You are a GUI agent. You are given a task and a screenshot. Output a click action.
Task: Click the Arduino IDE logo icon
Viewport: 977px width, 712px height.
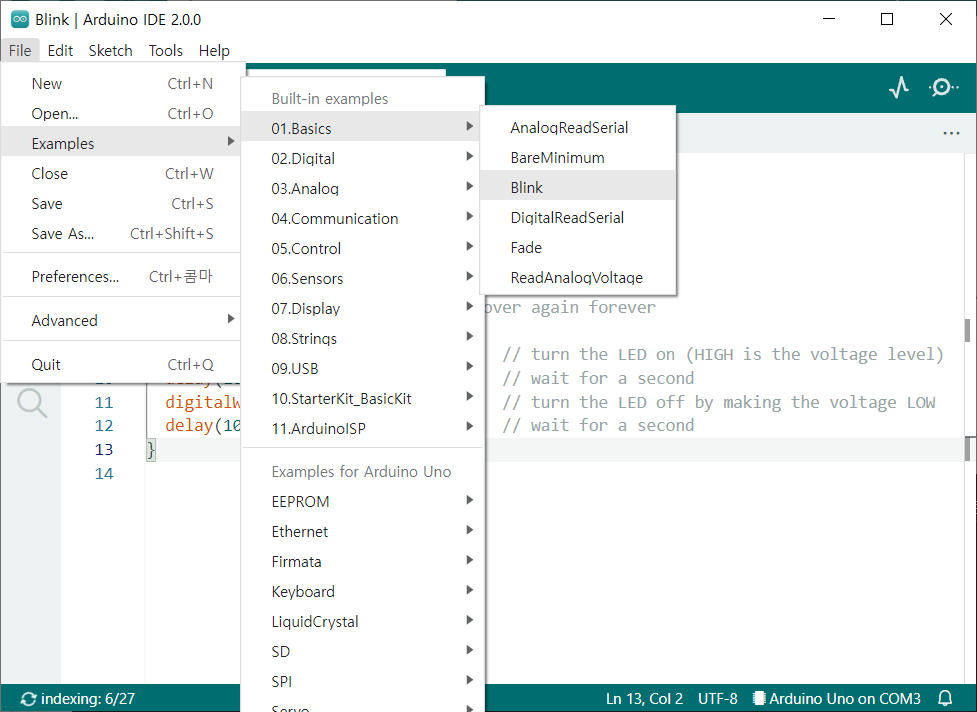(x=20, y=19)
